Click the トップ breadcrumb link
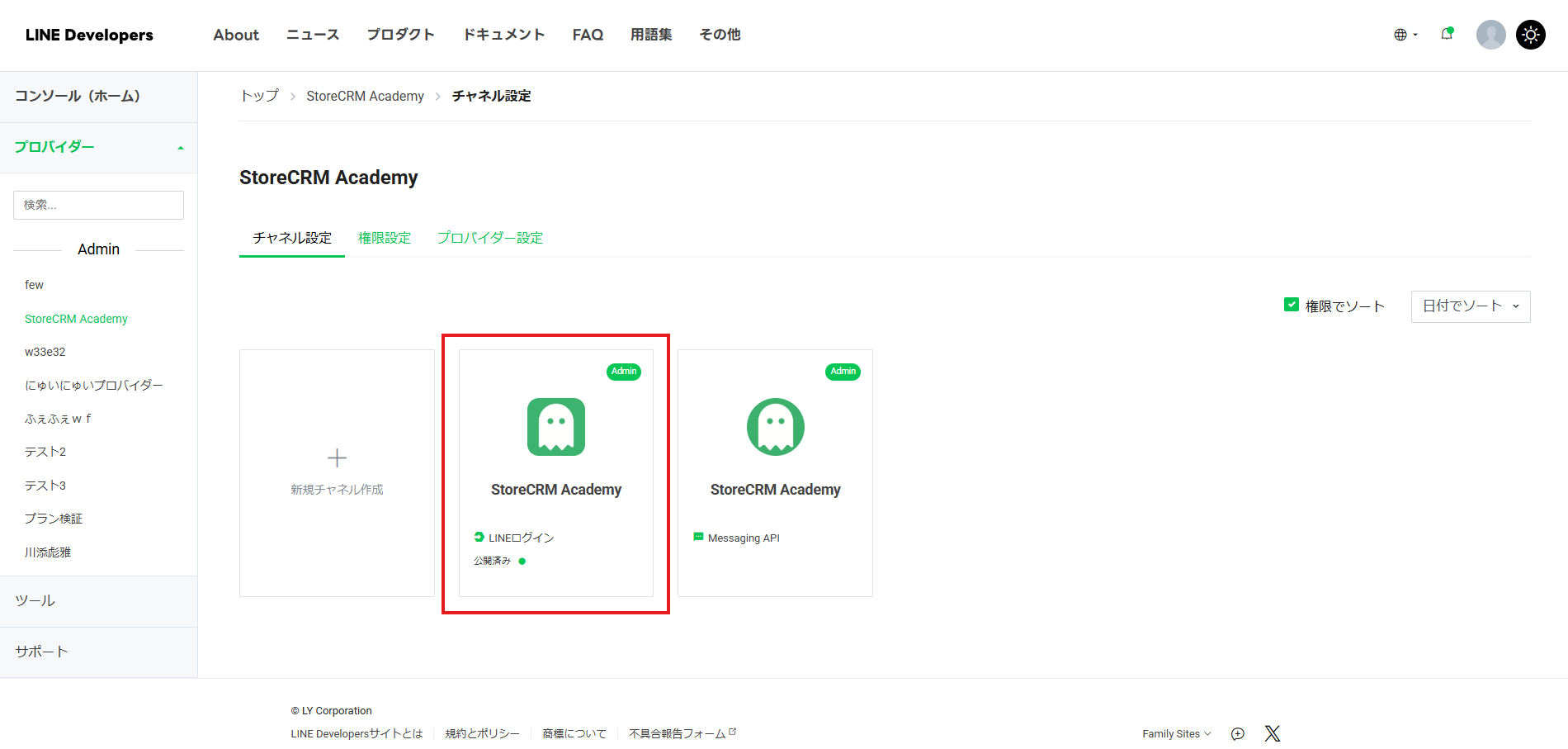Viewport: 1568px width, 749px height. (259, 96)
